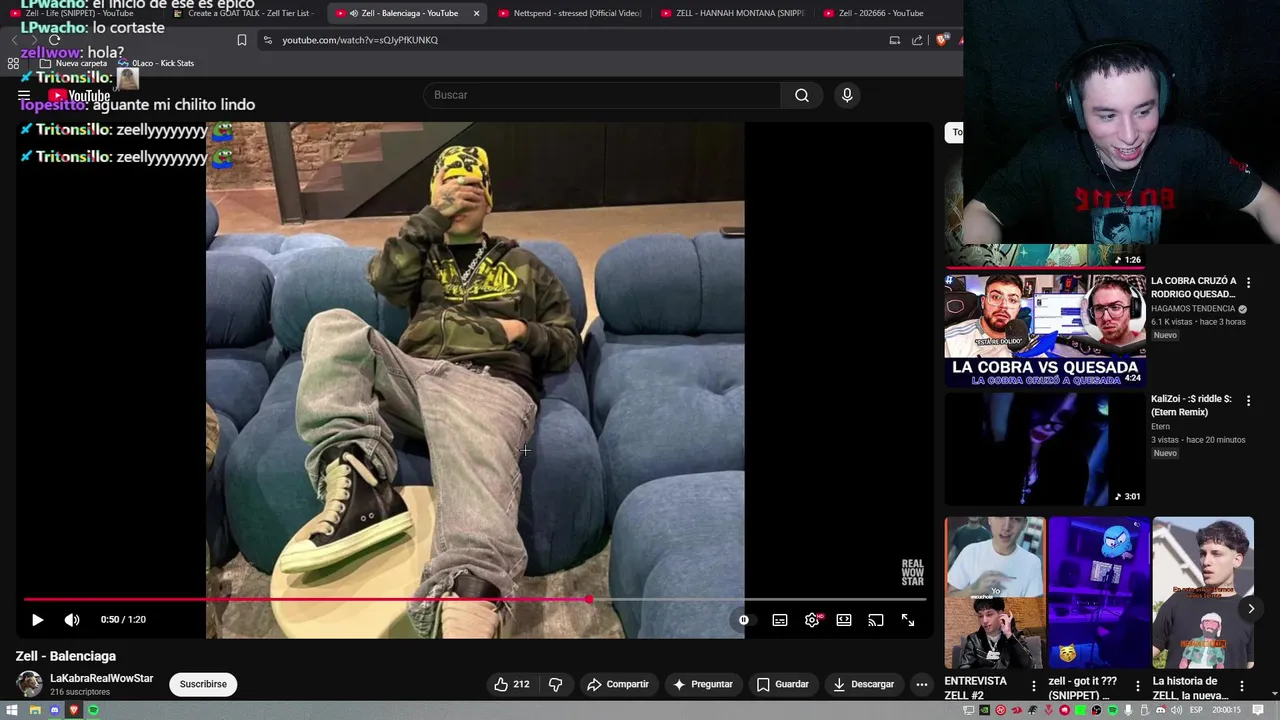The image size is (1280, 720).
Task: Close the Zell - Balenciaga tab
Action: click(x=476, y=13)
